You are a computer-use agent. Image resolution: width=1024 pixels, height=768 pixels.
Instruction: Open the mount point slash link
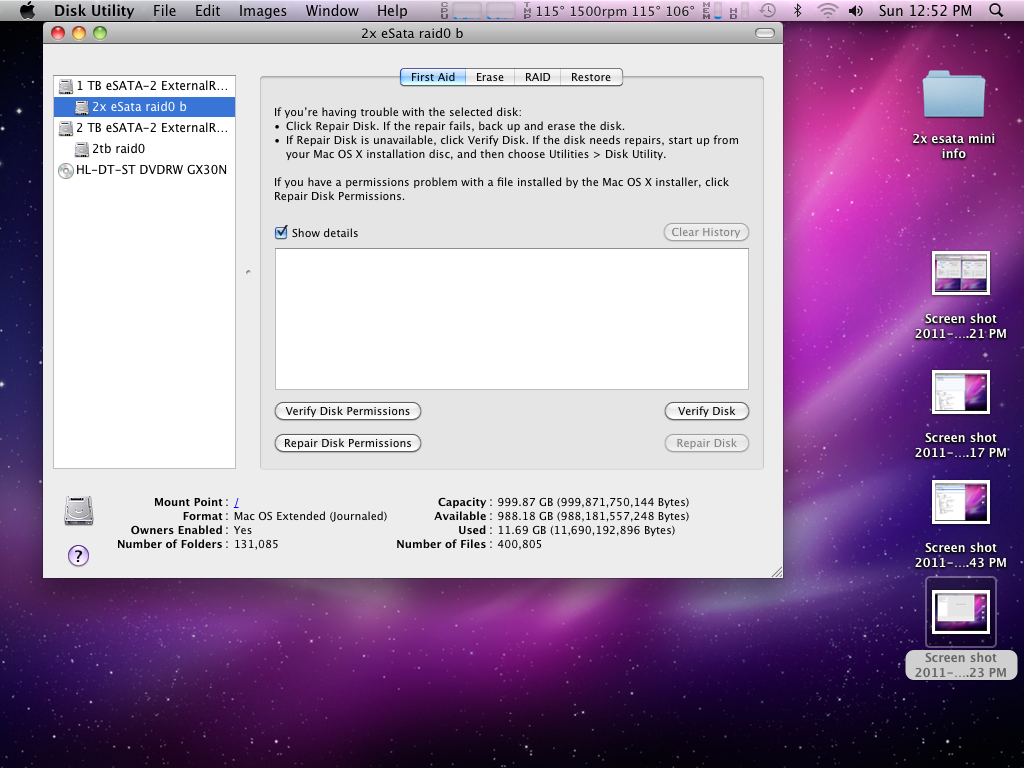pyautogui.click(x=236, y=502)
